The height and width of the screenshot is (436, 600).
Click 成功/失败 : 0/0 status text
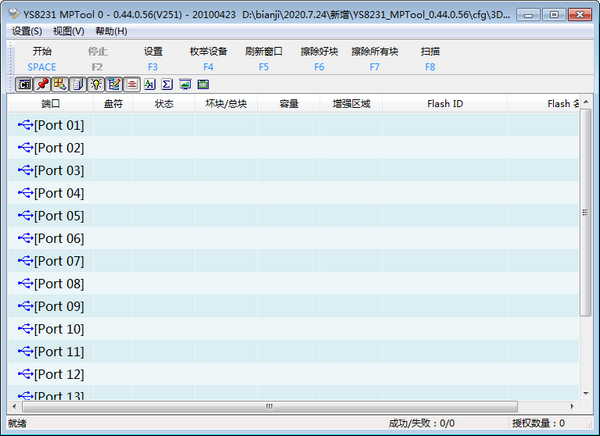(422, 423)
